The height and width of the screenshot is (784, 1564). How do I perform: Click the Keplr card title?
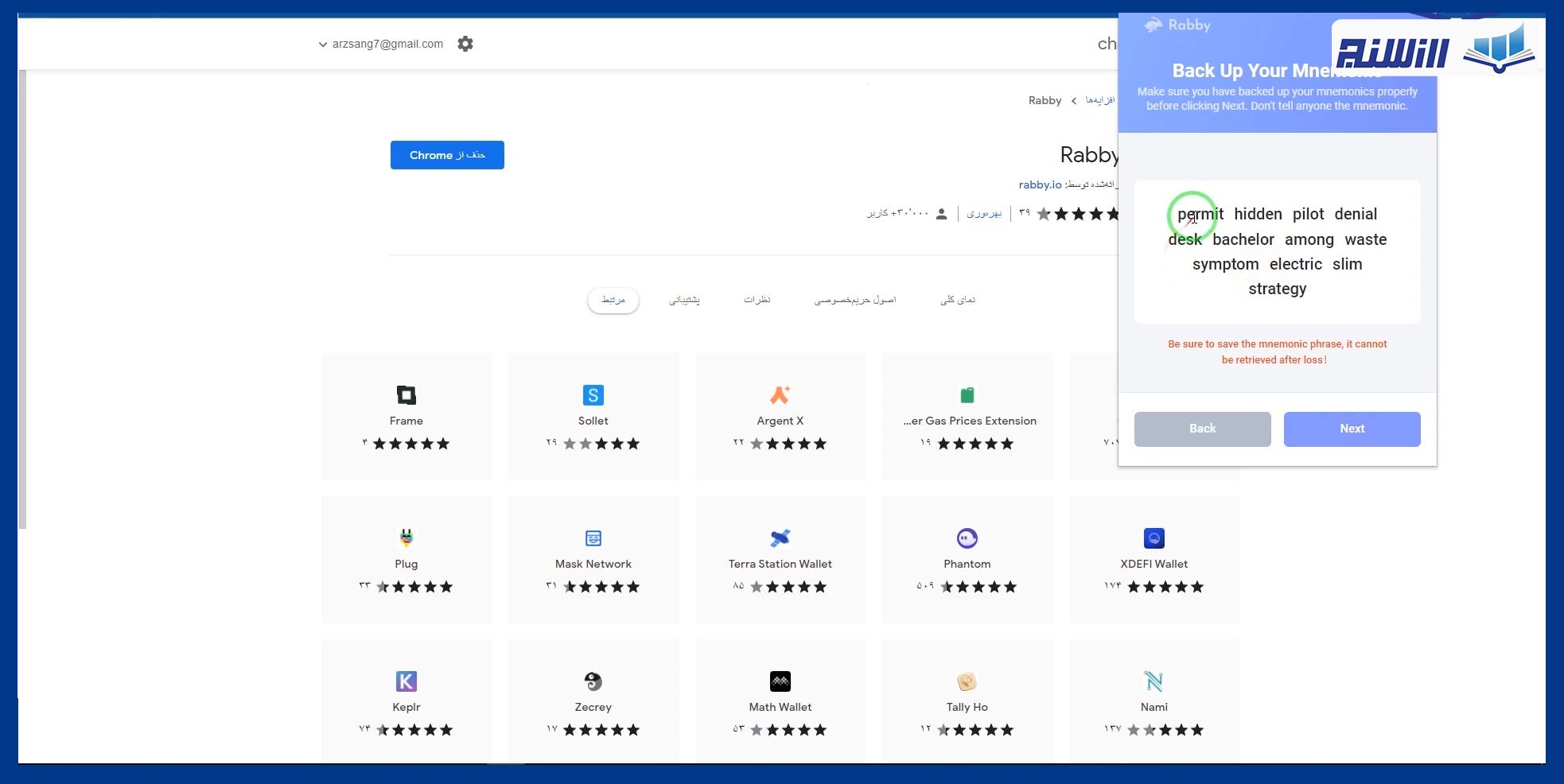point(407,707)
